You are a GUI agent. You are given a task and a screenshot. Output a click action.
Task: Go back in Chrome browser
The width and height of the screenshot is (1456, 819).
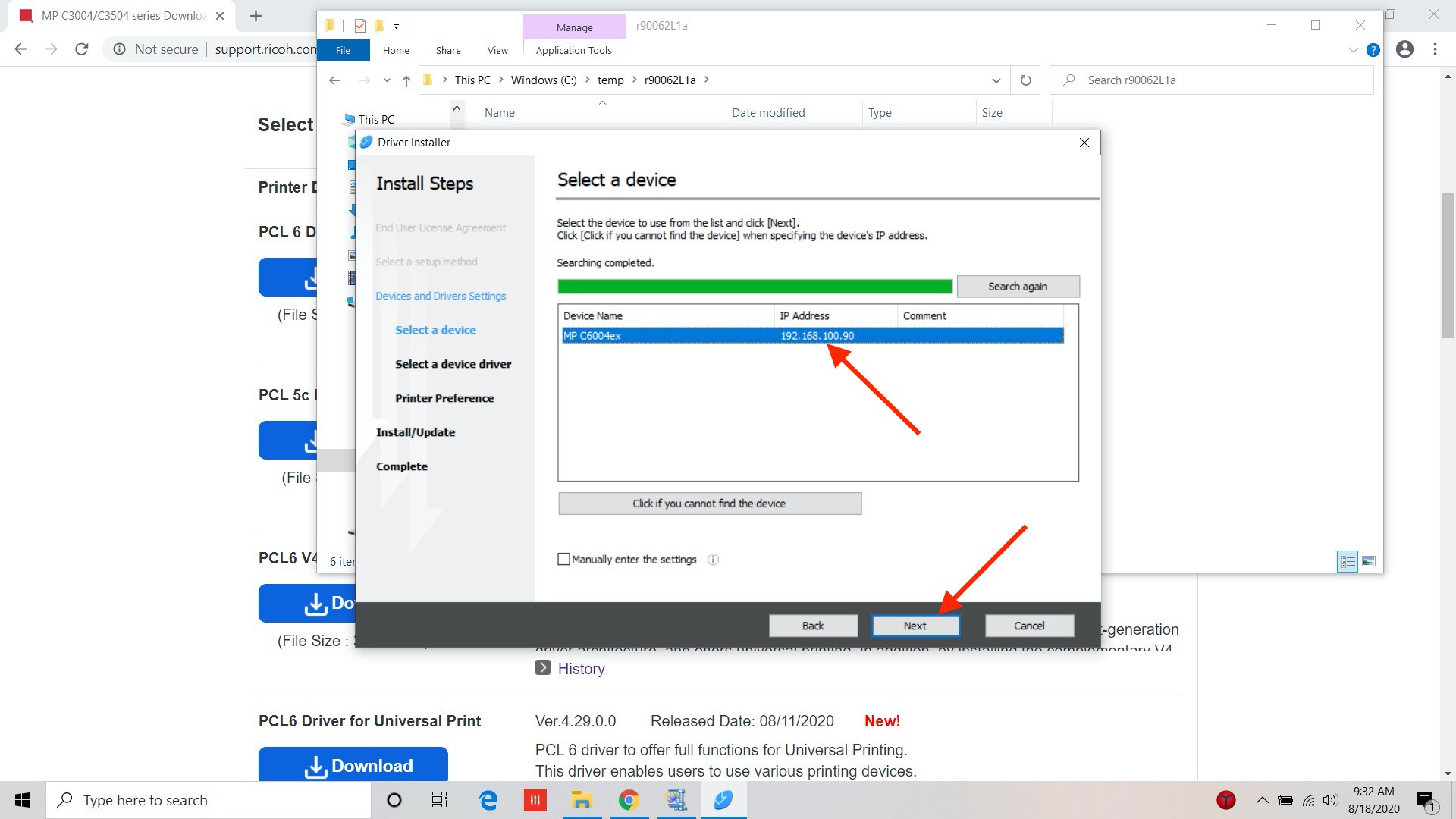20,49
